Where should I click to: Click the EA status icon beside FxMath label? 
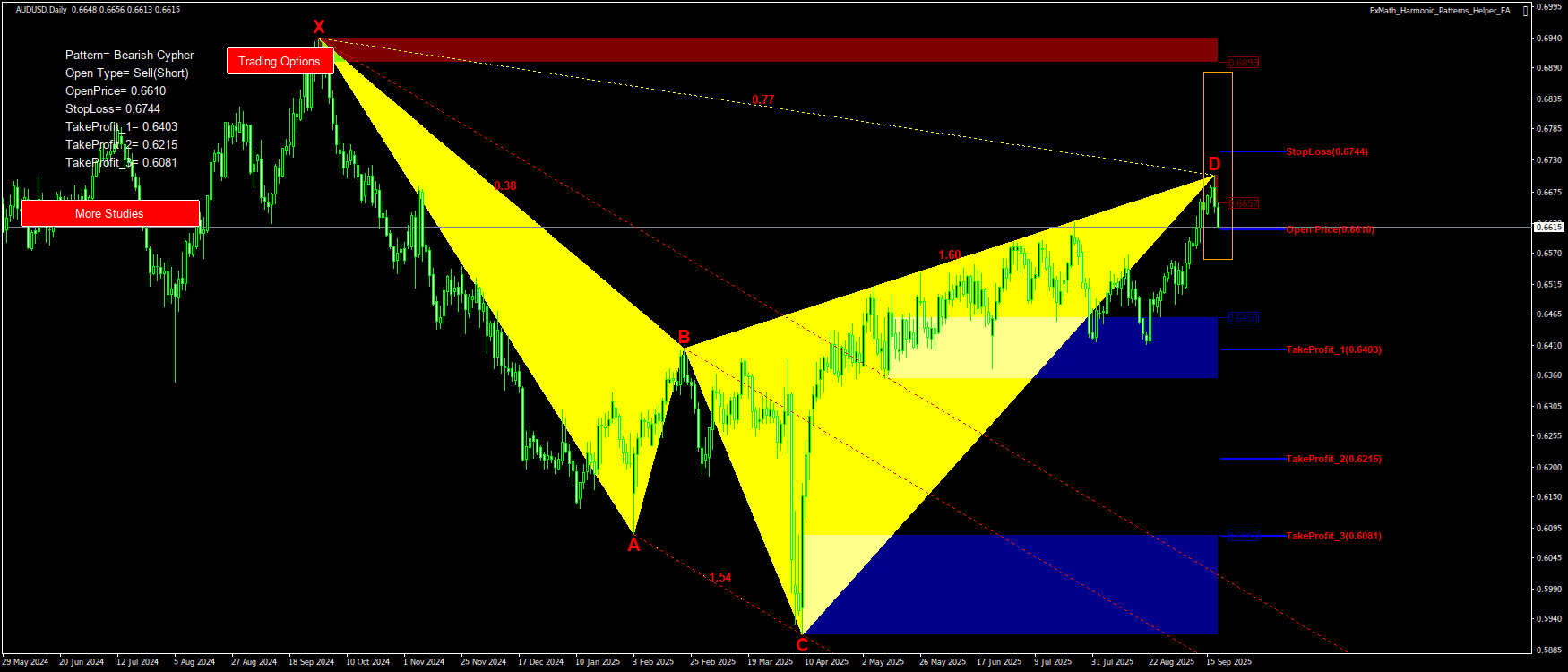pos(1526,11)
